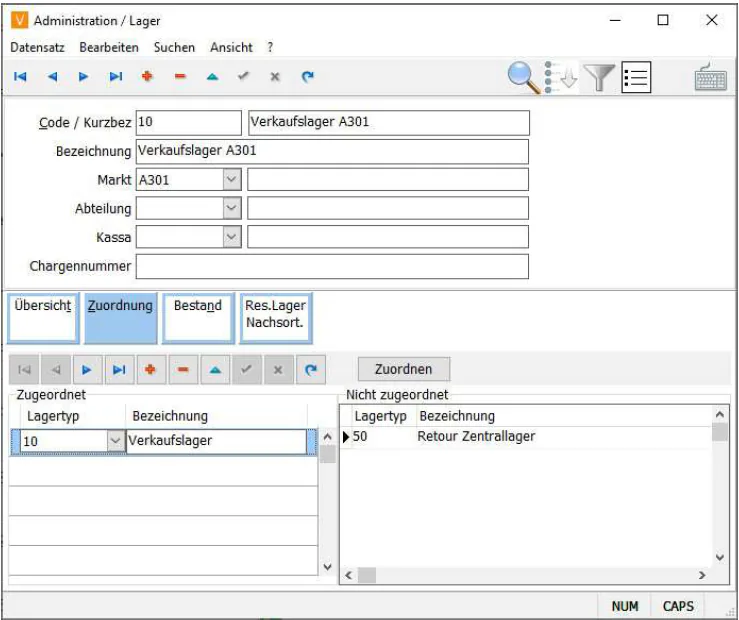
Task: Click Lagertyp 50 cell in Nicht zugeordnet
Action: (x=382, y=437)
